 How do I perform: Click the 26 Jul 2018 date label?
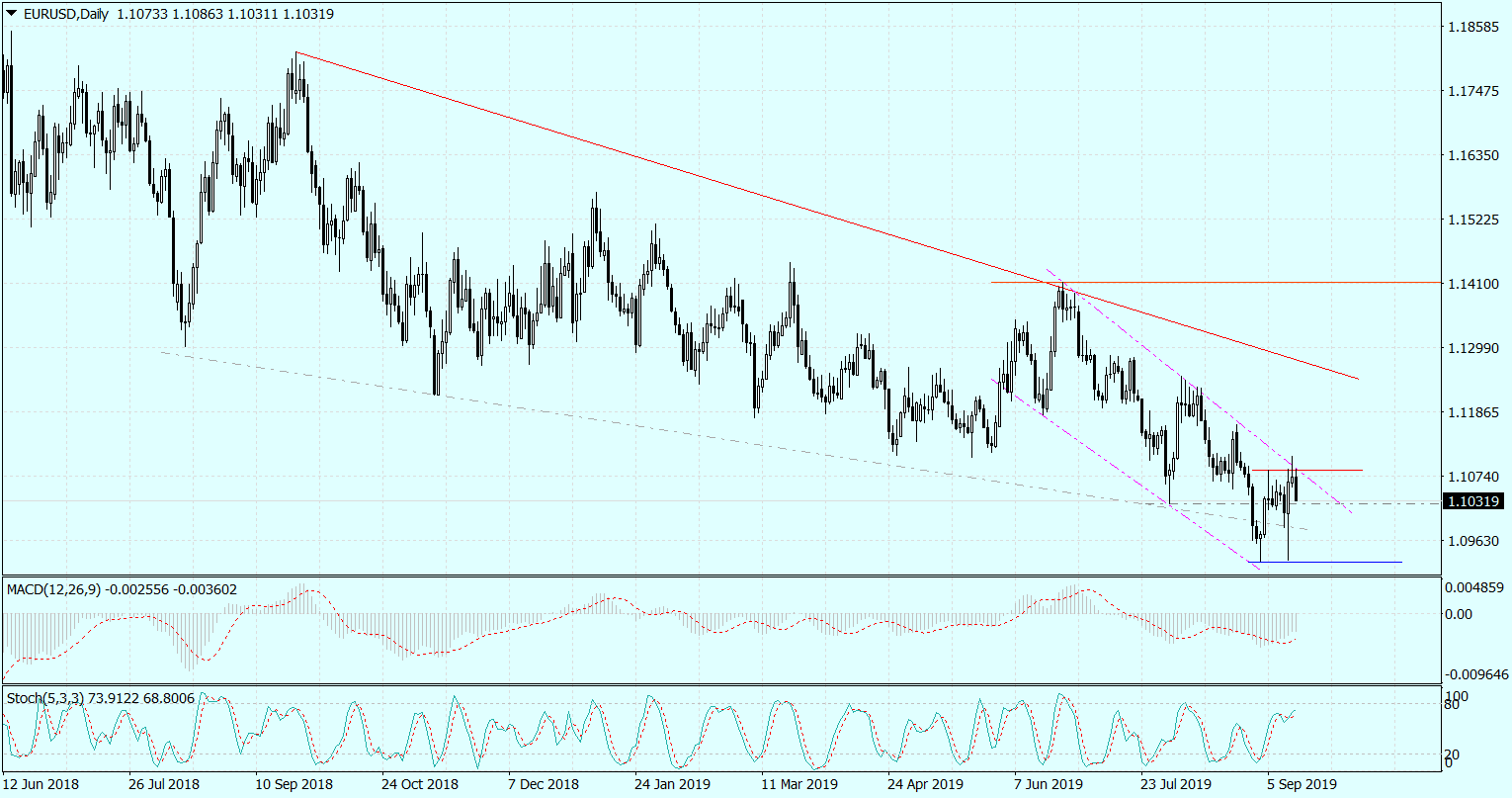pyautogui.click(x=165, y=784)
